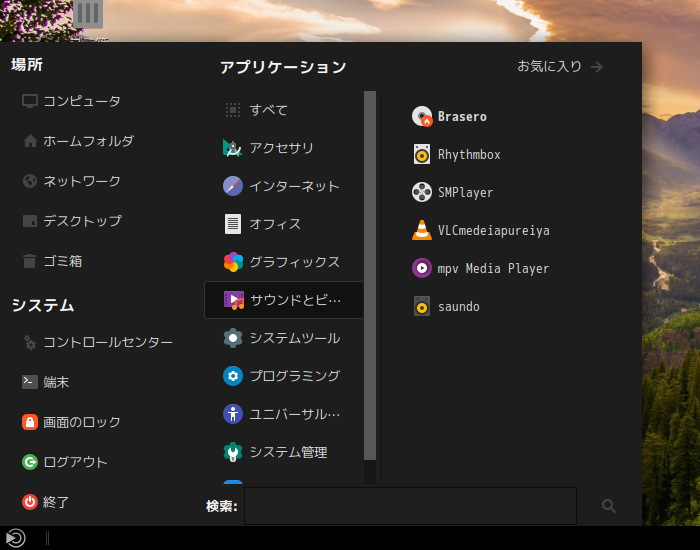
Task: Click the menu launcher icon on taskbar
Action: point(16,538)
